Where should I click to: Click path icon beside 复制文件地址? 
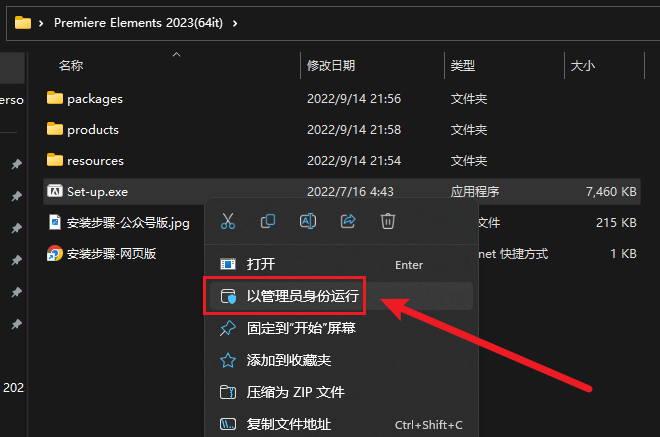[228, 424]
